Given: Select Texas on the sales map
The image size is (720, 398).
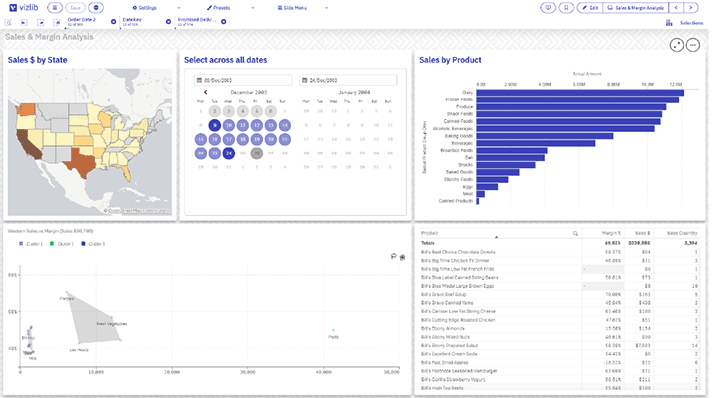Looking at the screenshot, I should click(82, 162).
